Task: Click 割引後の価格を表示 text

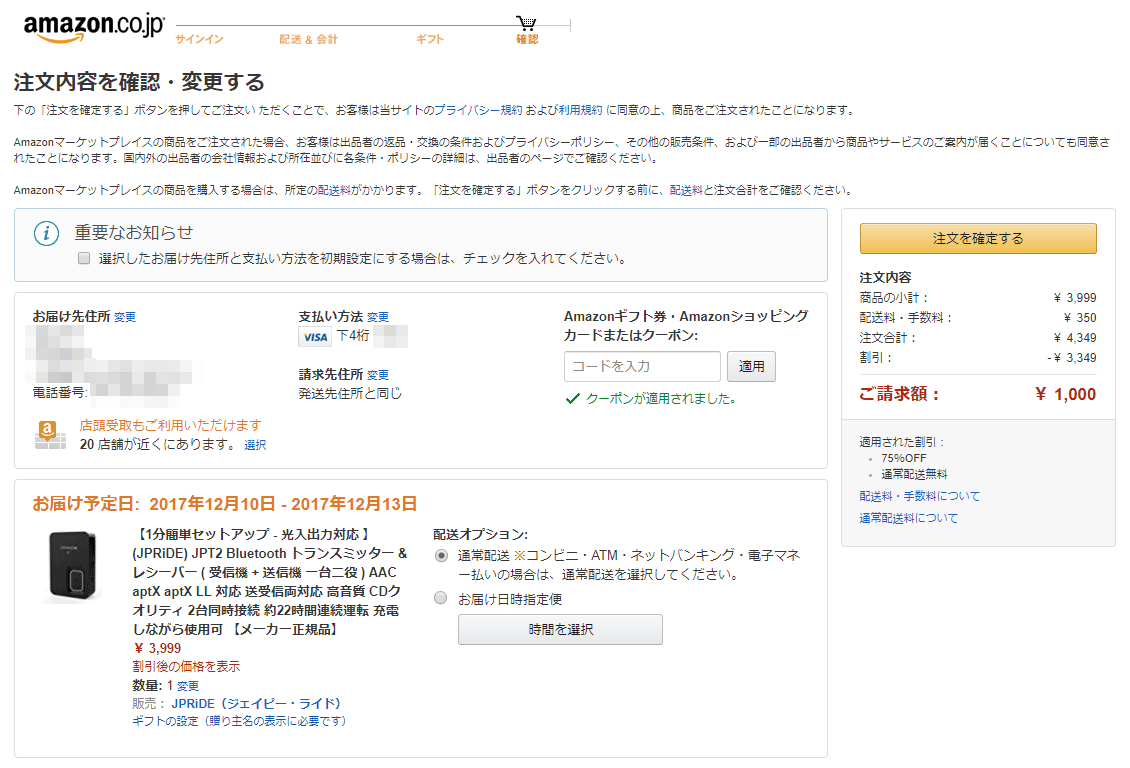Action: point(186,666)
